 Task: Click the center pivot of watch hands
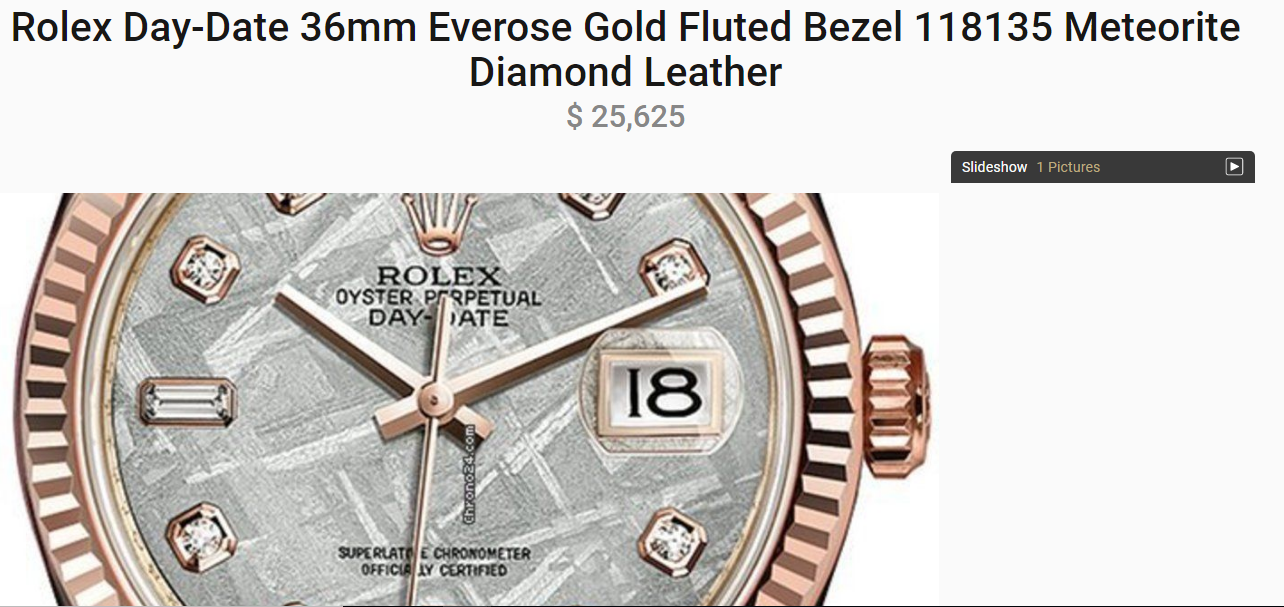pyautogui.click(x=431, y=398)
